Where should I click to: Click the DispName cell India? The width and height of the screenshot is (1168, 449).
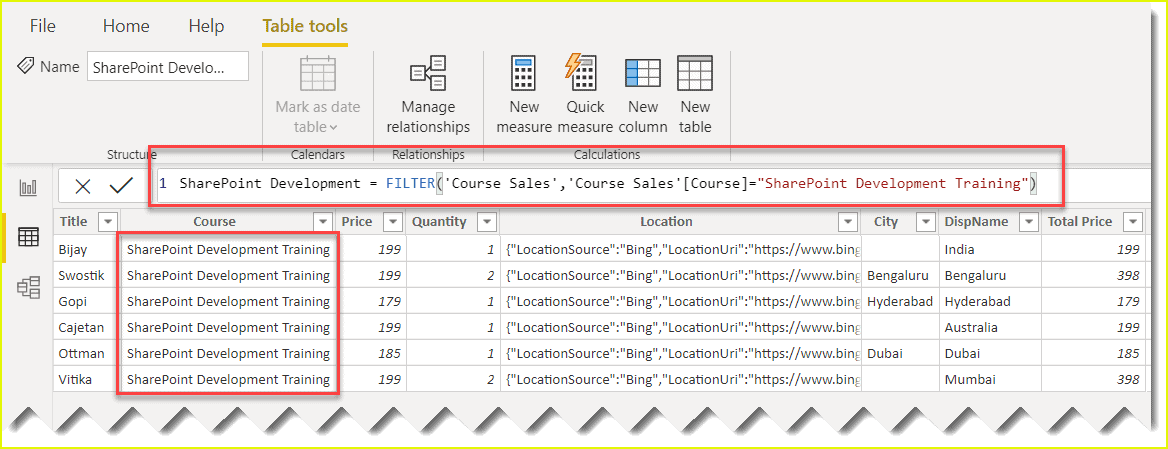(x=990, y=249)
